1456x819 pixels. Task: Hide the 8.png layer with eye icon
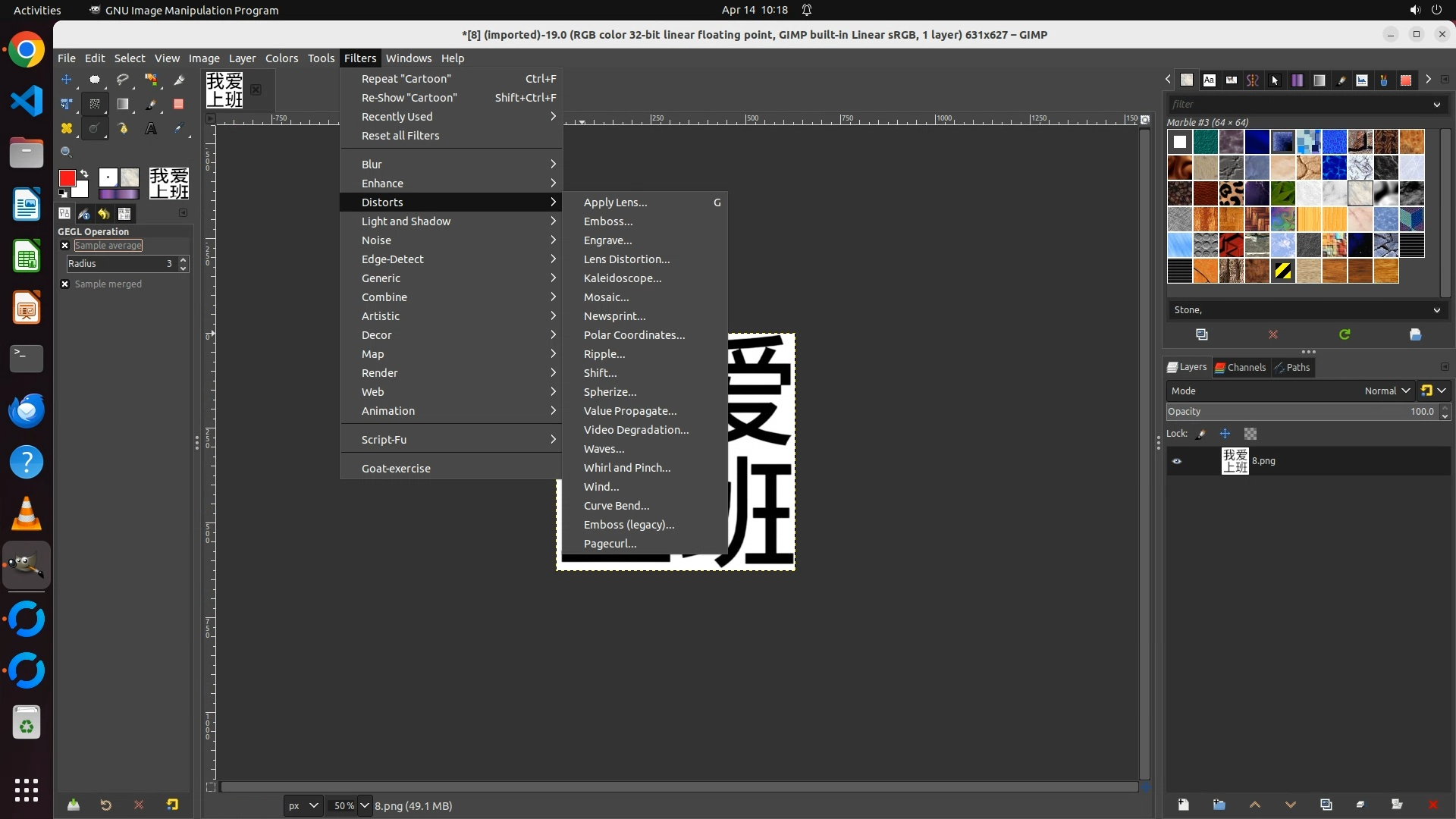(x=1177, y=461)
